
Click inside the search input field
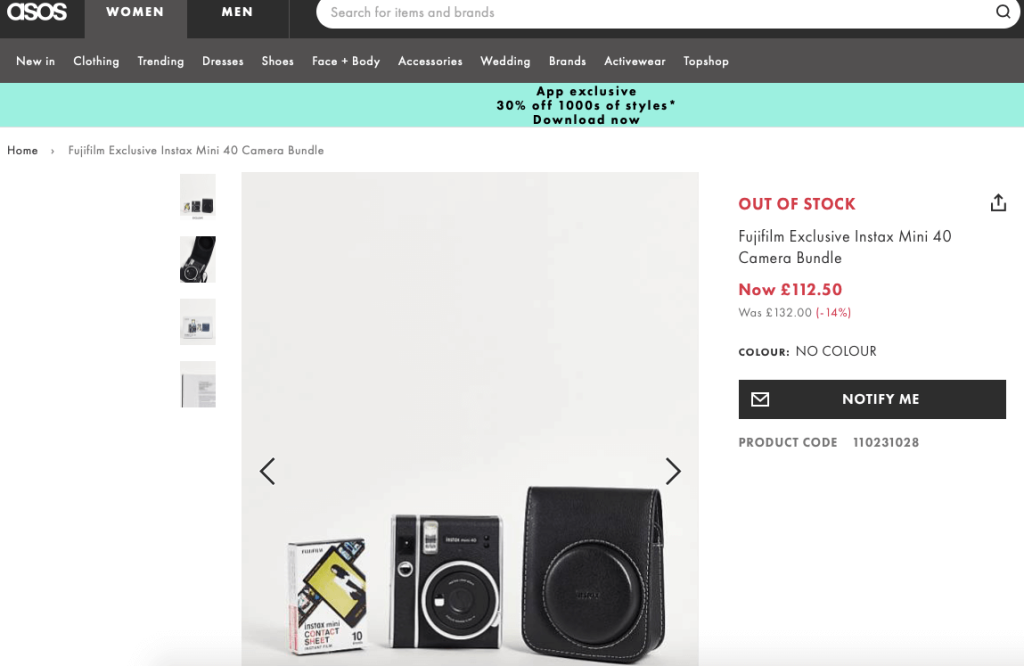point(600,12)
